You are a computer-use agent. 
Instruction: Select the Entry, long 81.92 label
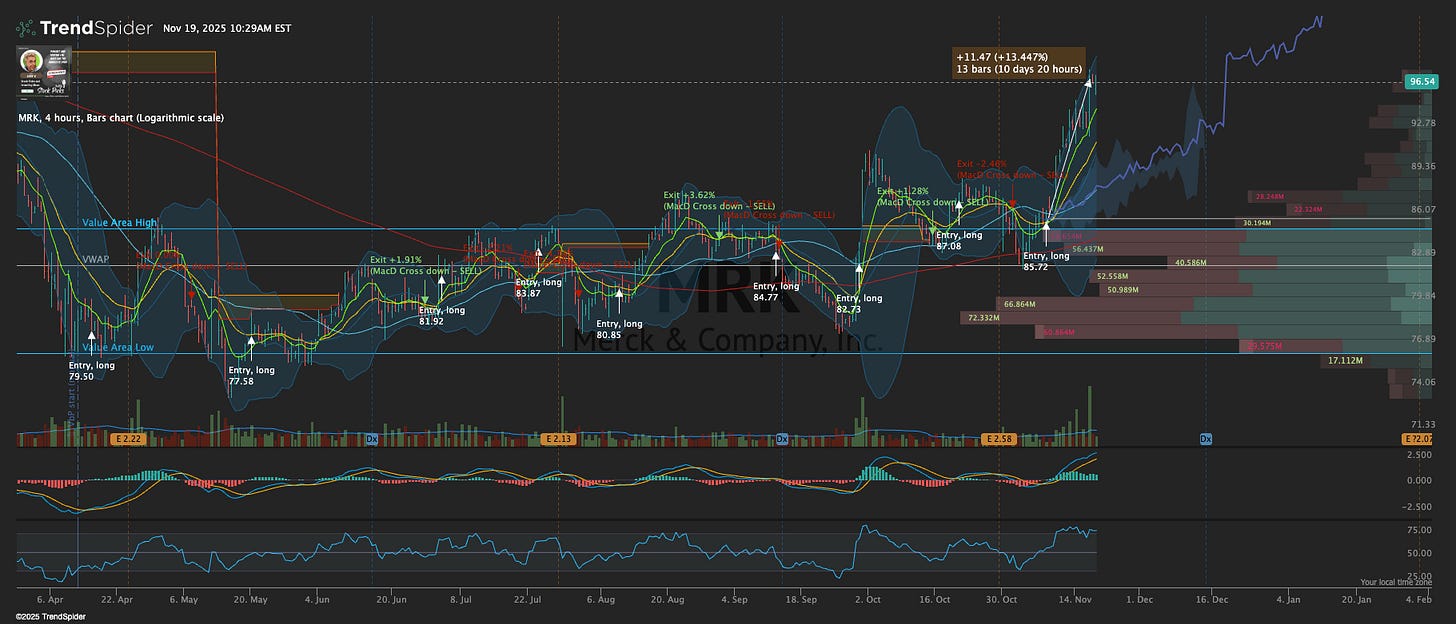pyautogui.click(x=441, y=316)
